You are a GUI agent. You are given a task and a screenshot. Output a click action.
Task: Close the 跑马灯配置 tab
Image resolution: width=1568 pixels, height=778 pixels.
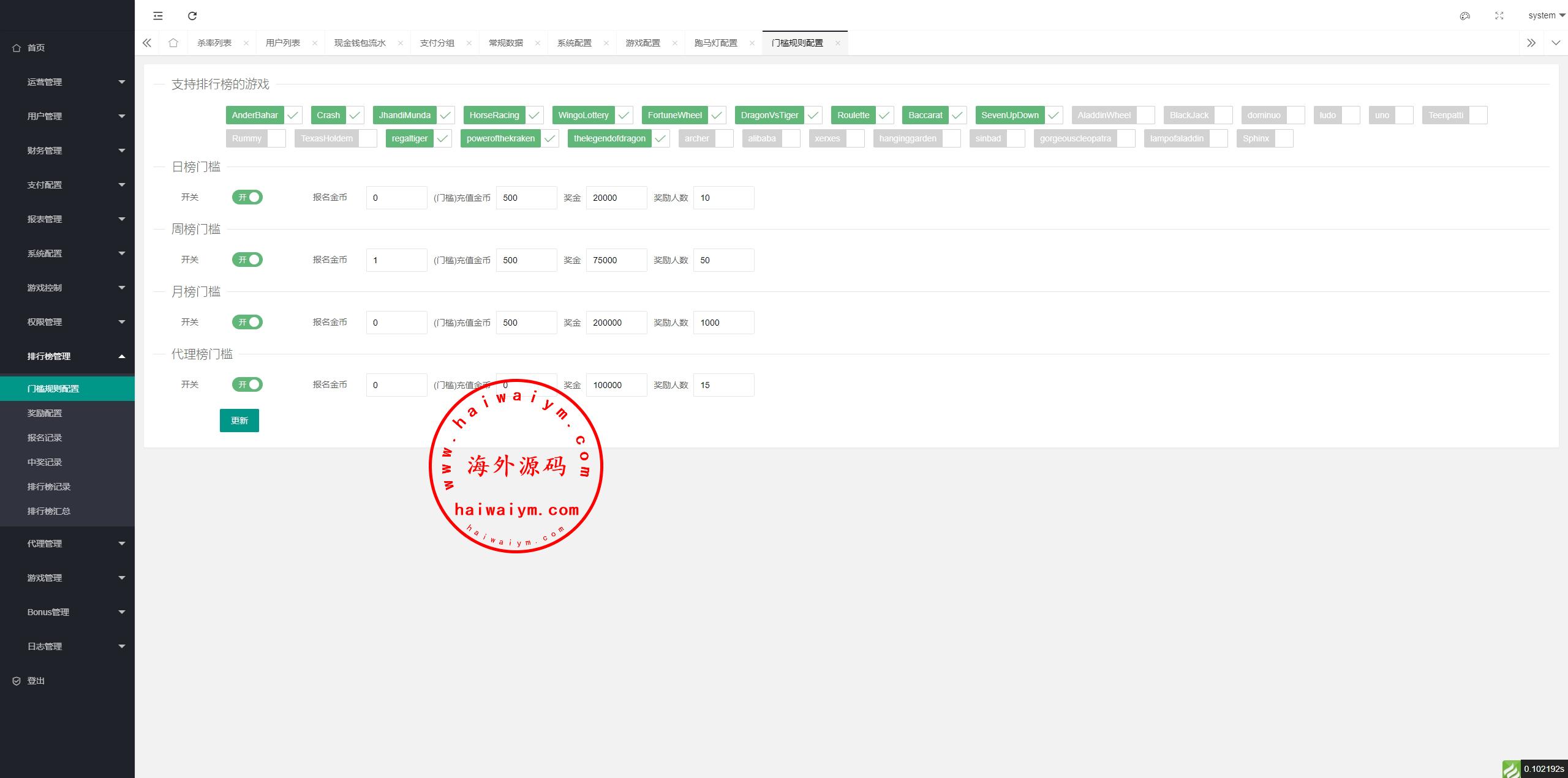pyautogui.click(x=752, y=43)
